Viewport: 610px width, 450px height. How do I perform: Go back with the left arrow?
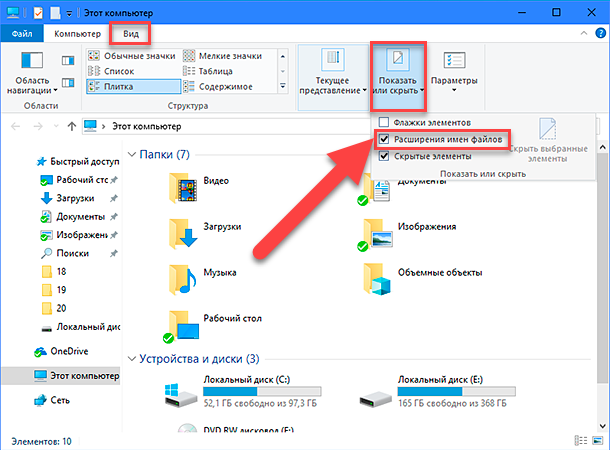coord(16,126)
